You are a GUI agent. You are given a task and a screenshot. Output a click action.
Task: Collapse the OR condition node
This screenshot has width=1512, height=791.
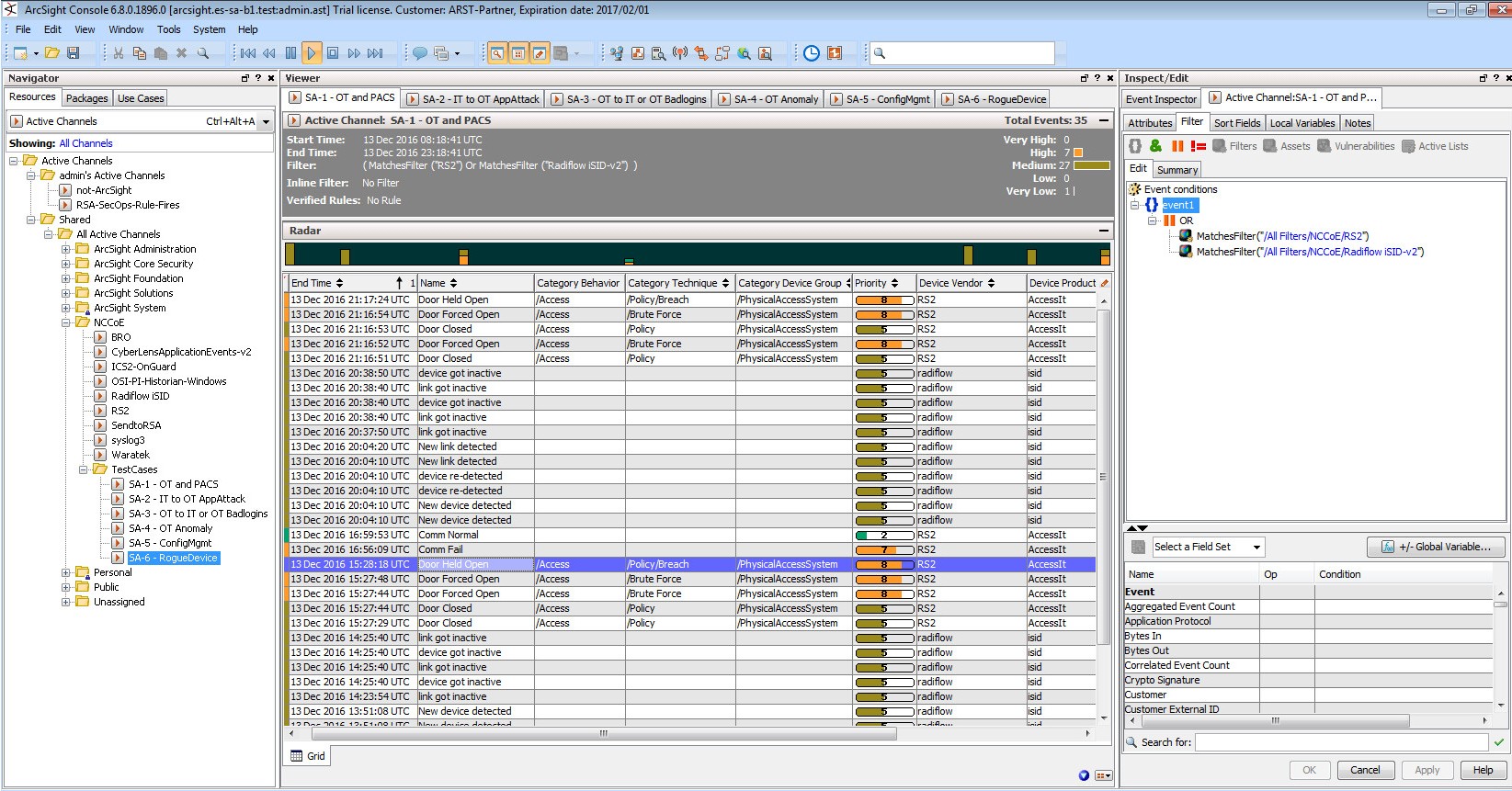(1153, 220)
